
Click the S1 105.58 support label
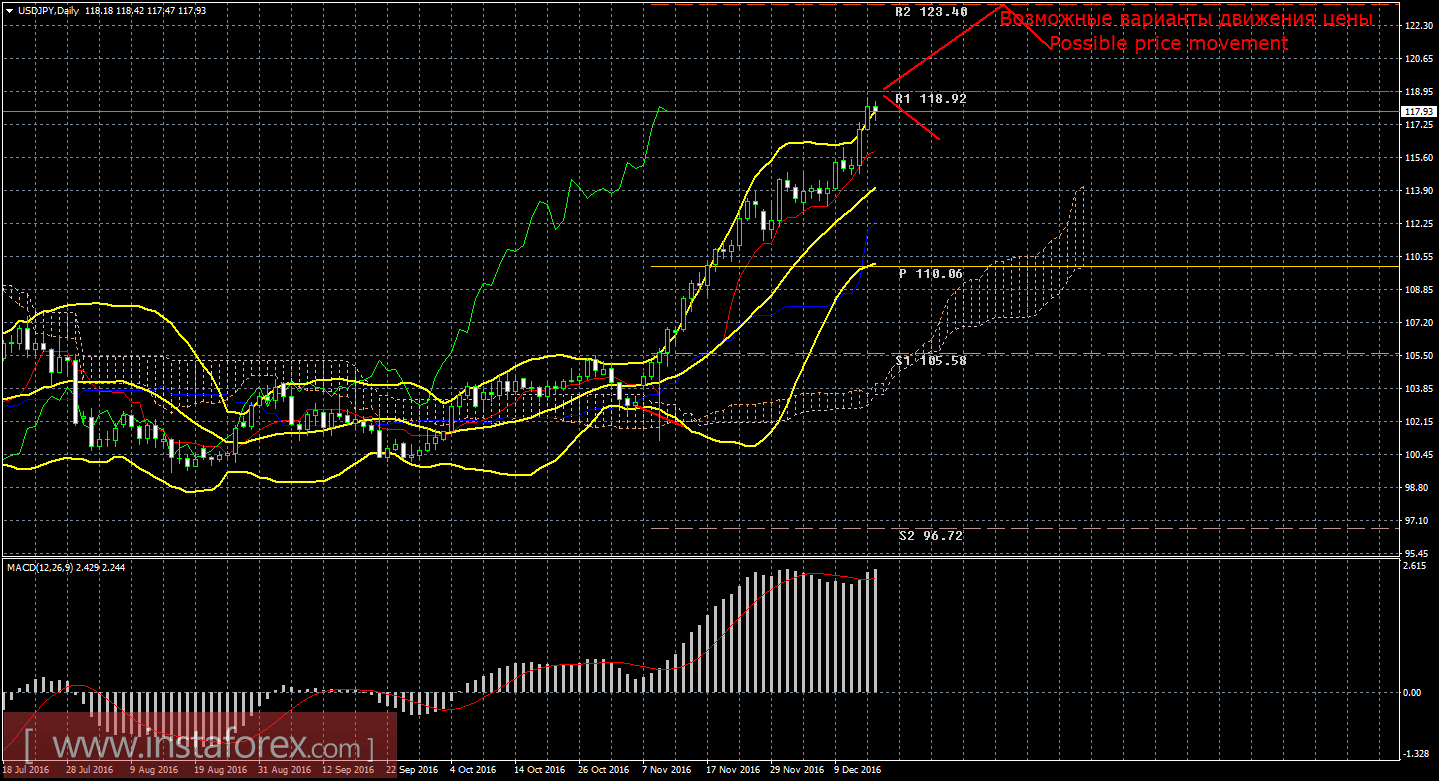click(931, 360)
